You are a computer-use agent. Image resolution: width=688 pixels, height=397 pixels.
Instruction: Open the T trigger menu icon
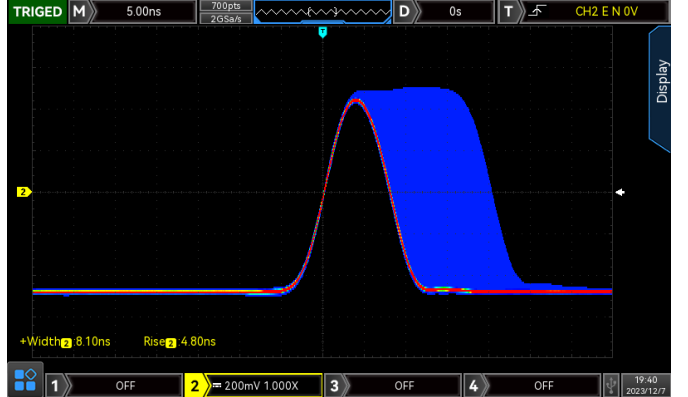508,11
